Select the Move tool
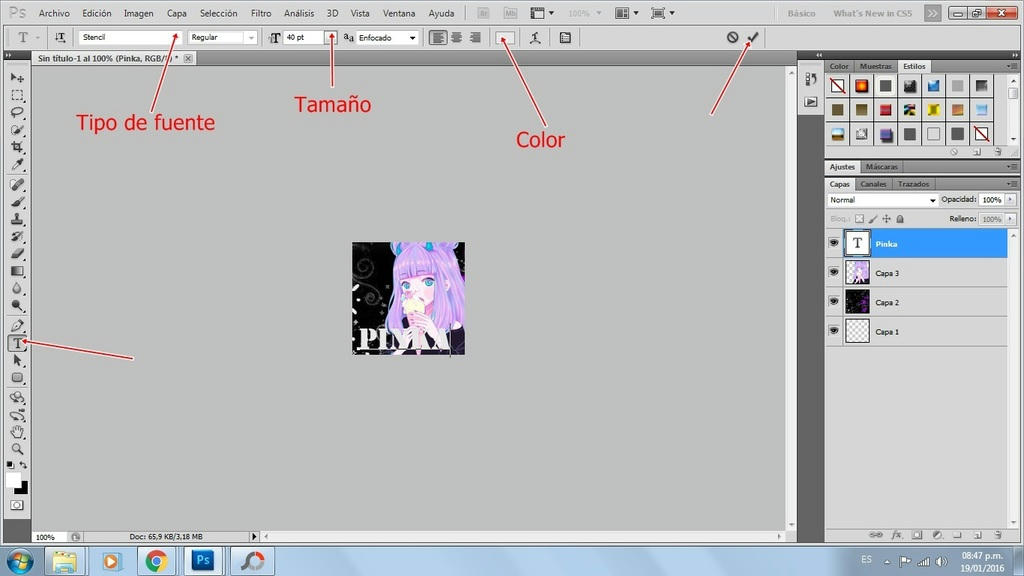 coord(17,78)
